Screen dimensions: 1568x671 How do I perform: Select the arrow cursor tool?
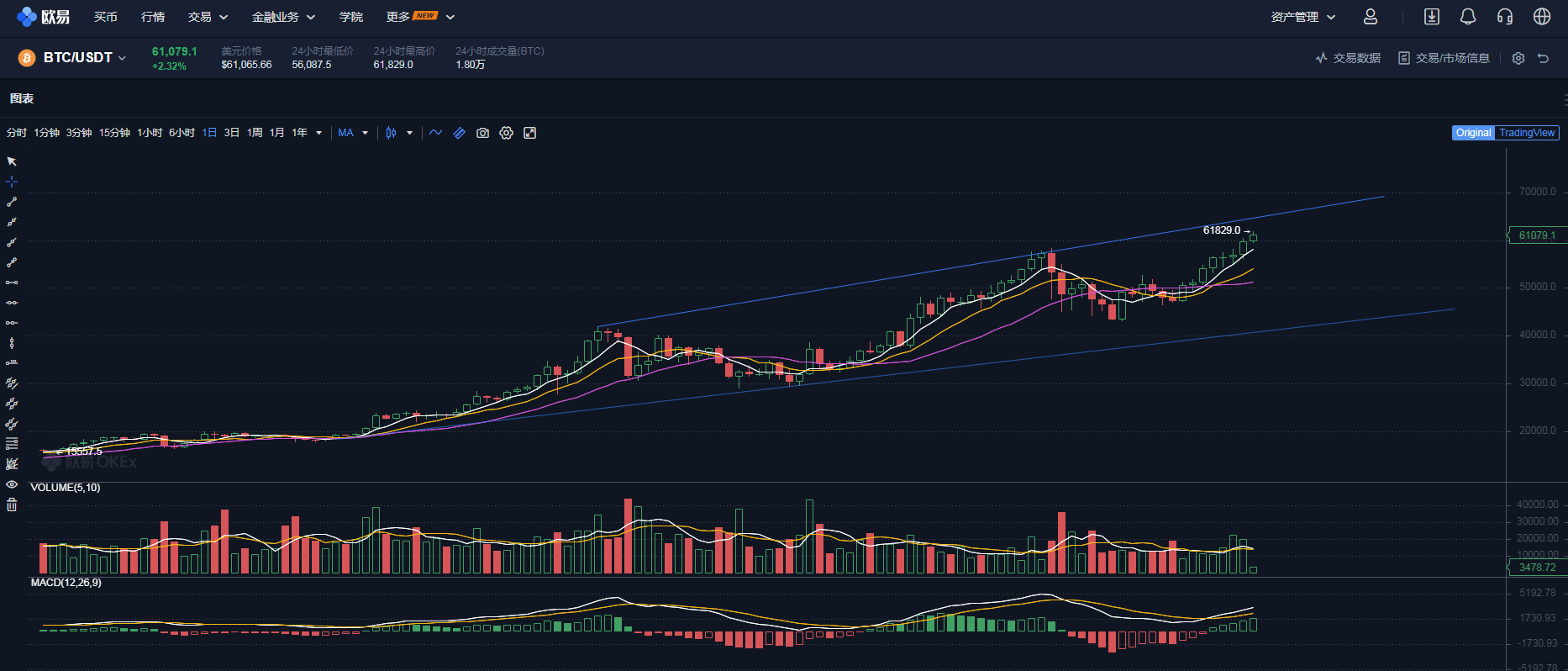[x=12, y=161]
